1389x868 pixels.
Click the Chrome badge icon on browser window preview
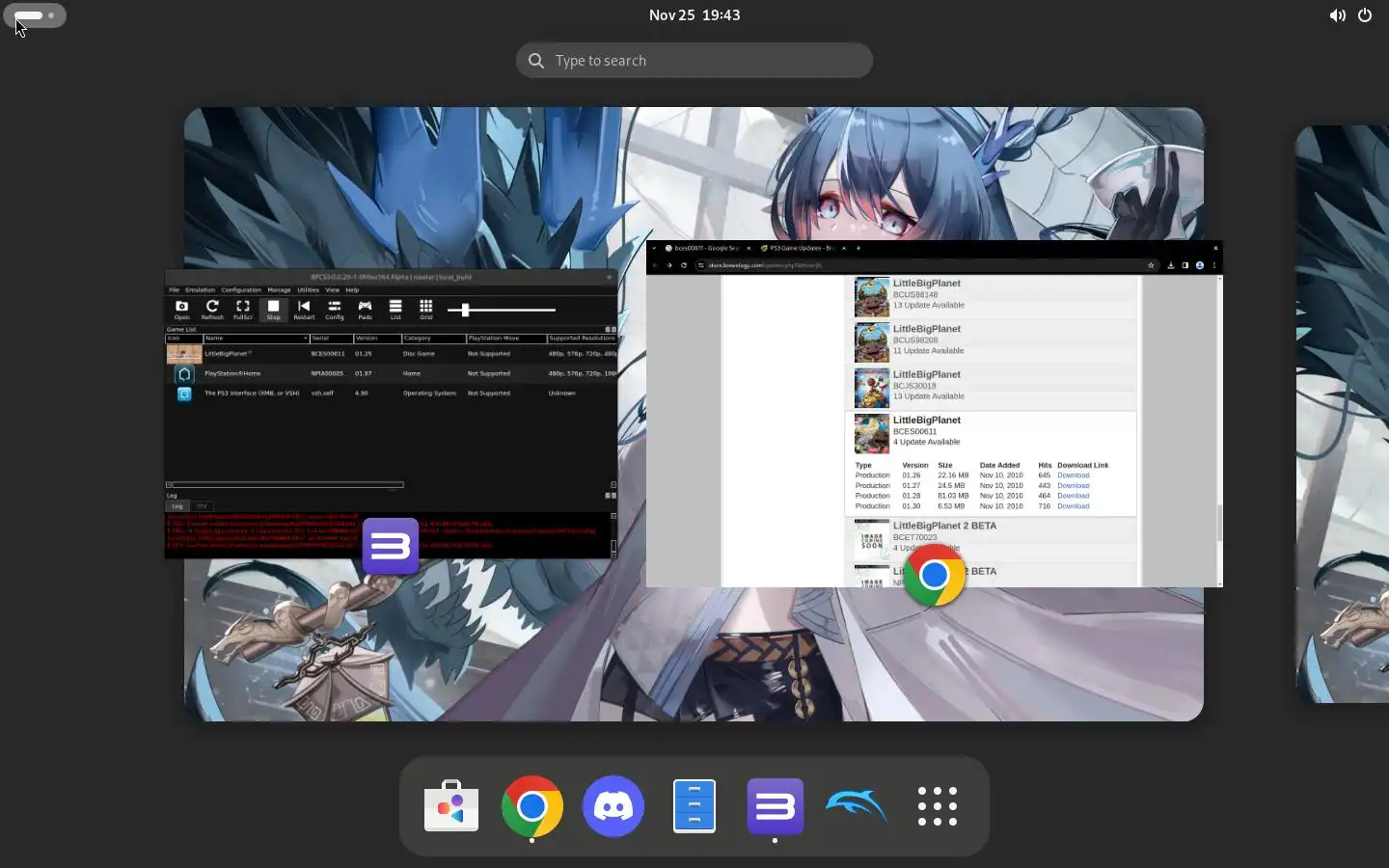click(934, 576)
